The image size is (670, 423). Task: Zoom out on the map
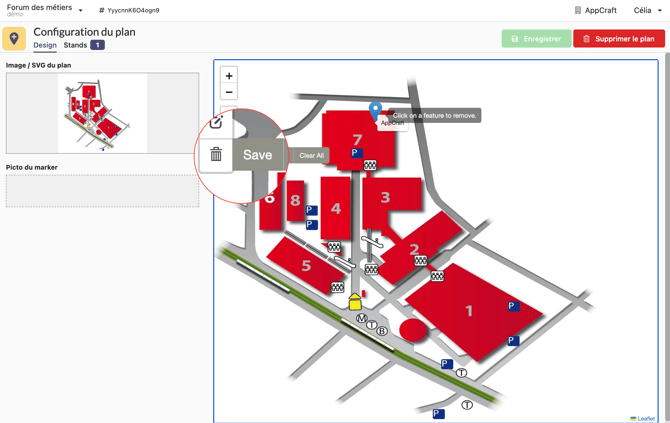(229, 92)
